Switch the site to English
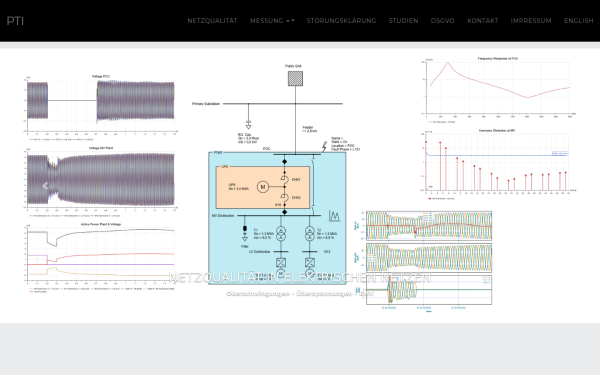 tap(579, 21)
